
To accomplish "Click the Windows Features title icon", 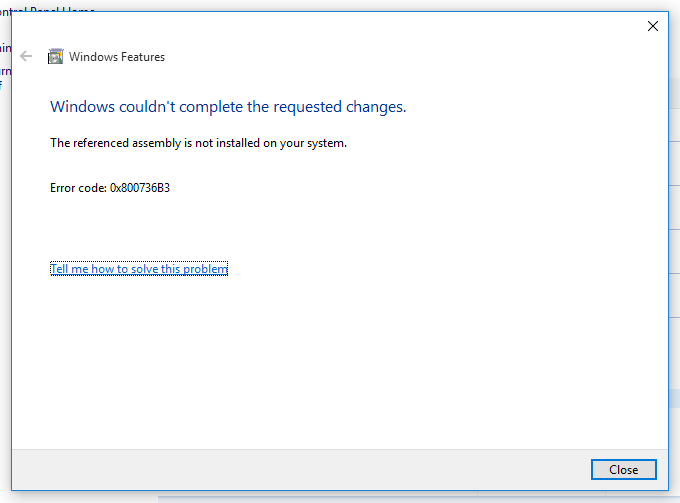I will click(x=56, y=56).
